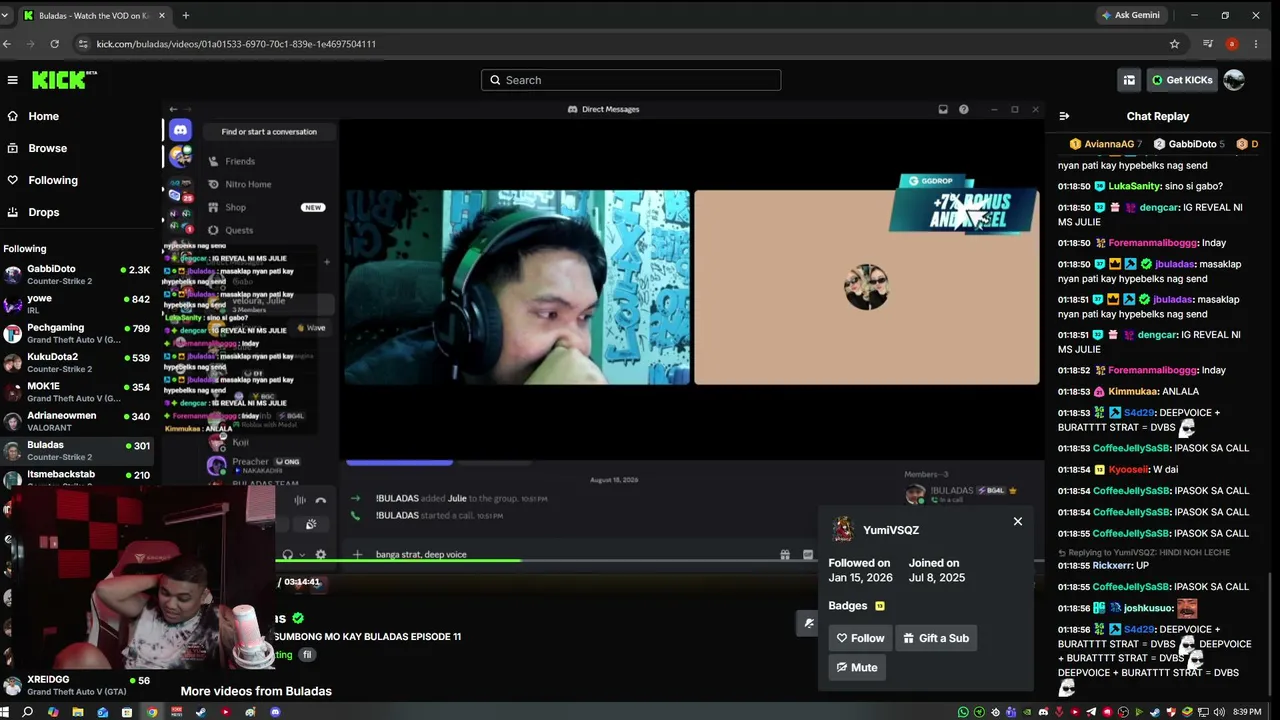Open KukuDota2's channel in Following list

click(x=78, y=362)
